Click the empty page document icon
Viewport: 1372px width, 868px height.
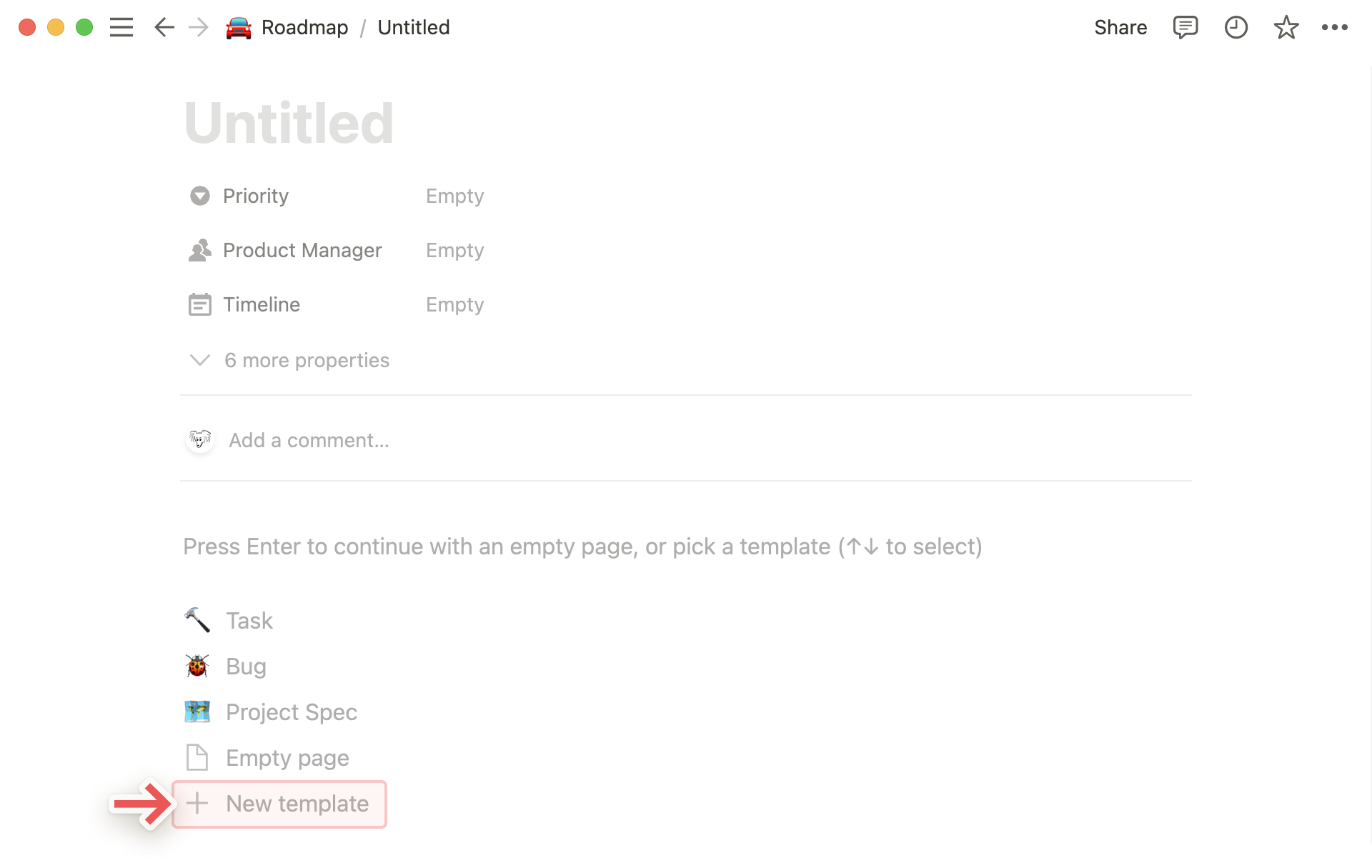[196, 758]
